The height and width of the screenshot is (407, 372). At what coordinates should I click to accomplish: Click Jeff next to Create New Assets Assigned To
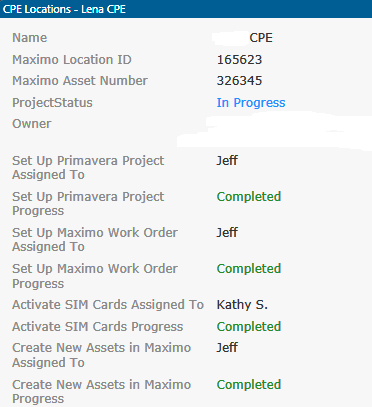(x=227, y=348)
